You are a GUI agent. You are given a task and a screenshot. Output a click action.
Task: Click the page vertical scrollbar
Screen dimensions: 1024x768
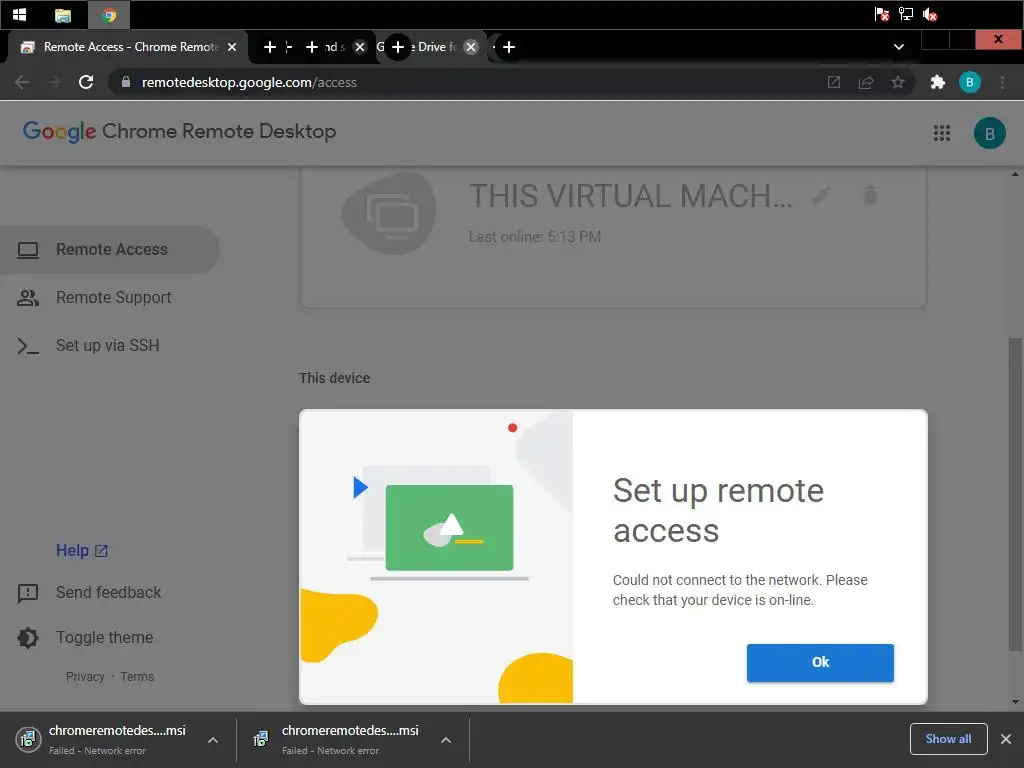[x=1015, y=494]
